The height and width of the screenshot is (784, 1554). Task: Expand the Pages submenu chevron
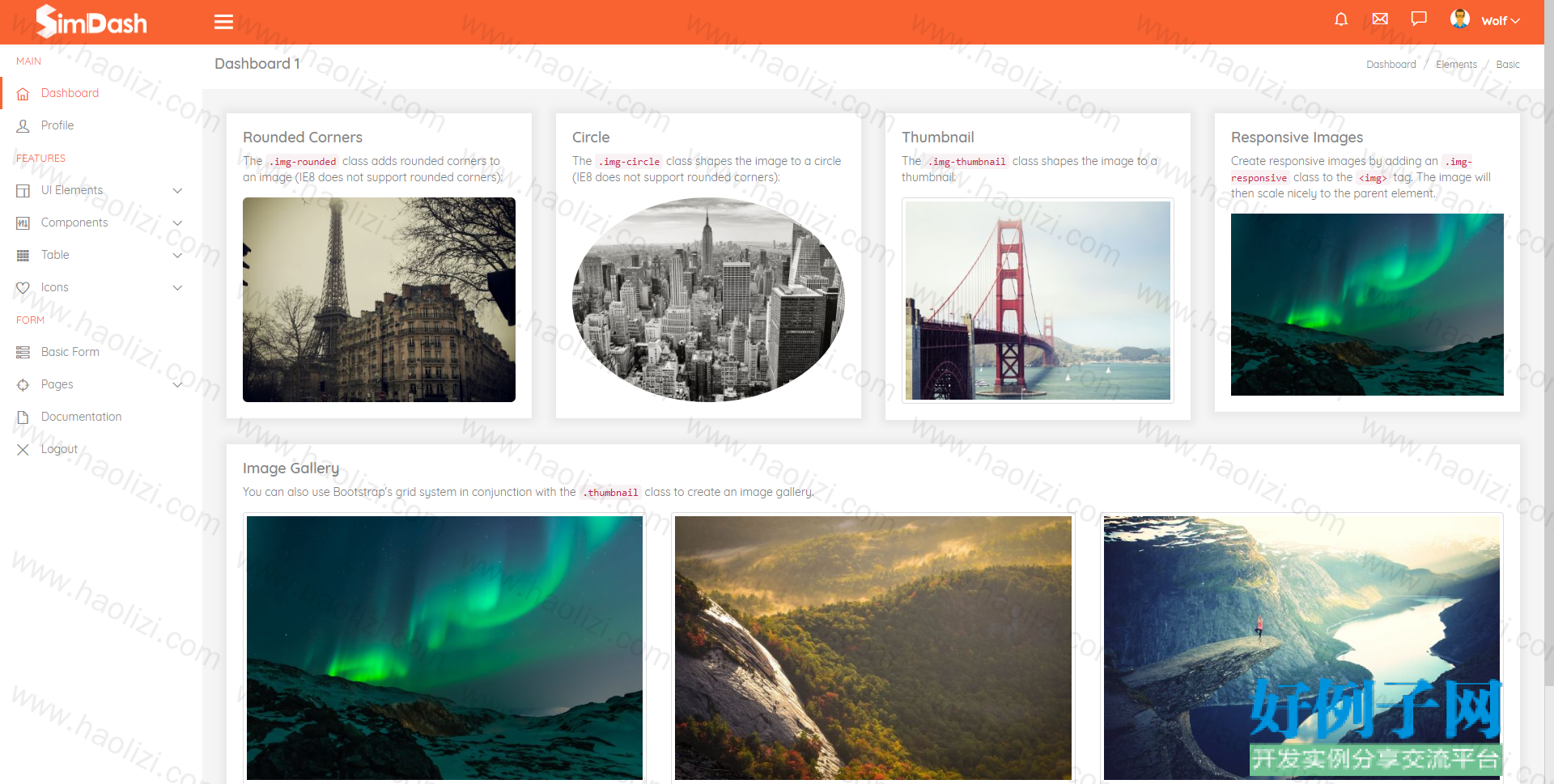point(178,385)
